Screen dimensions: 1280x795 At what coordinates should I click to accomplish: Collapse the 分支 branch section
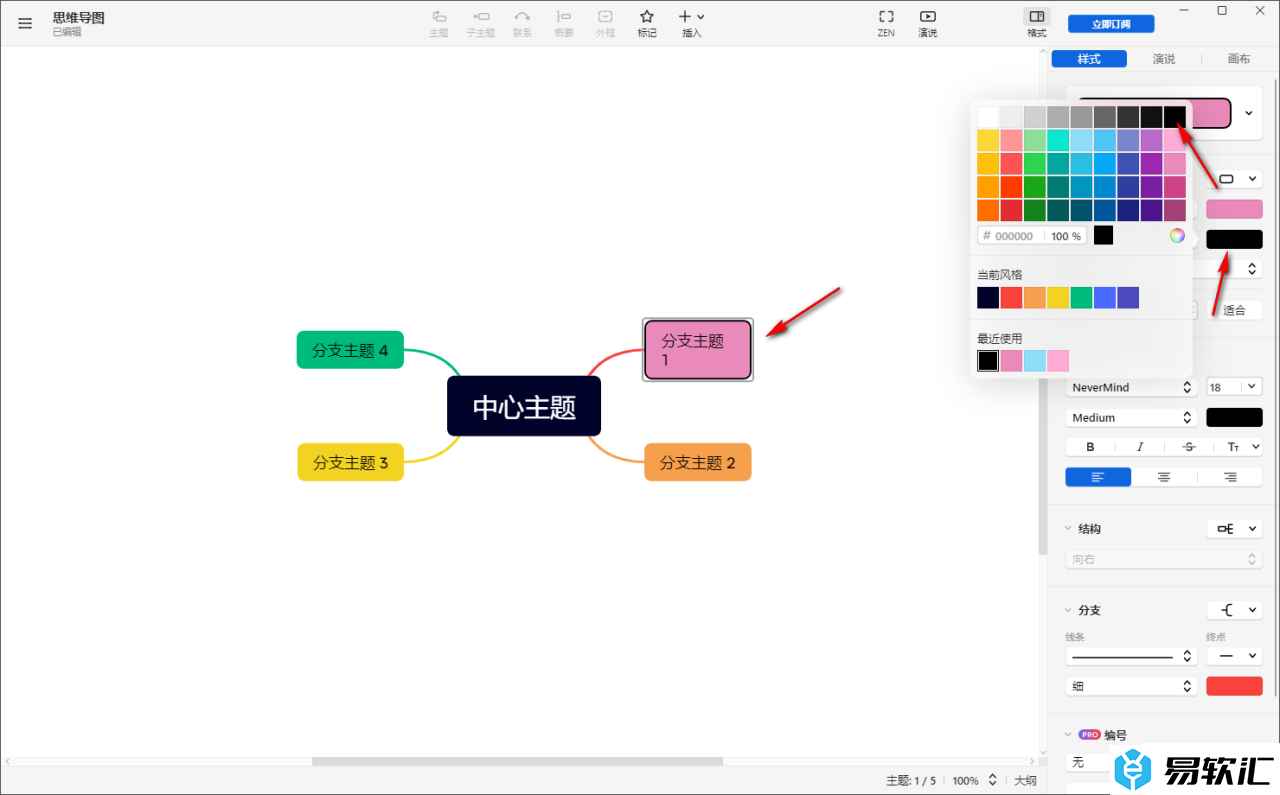click(1066, 610)
